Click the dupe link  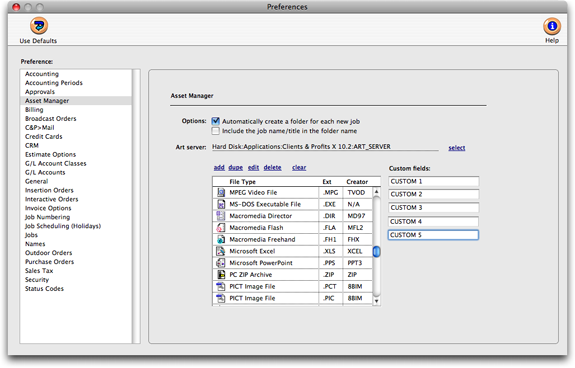[x=235, y=168]
